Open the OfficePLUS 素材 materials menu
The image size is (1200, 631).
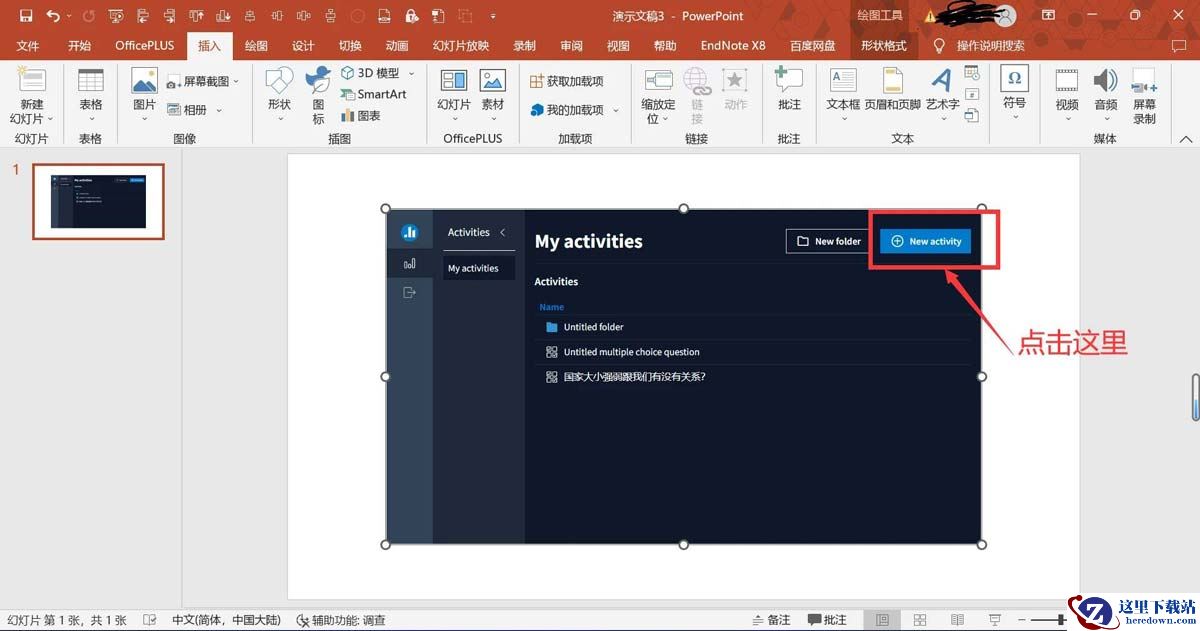click(493, 96)
